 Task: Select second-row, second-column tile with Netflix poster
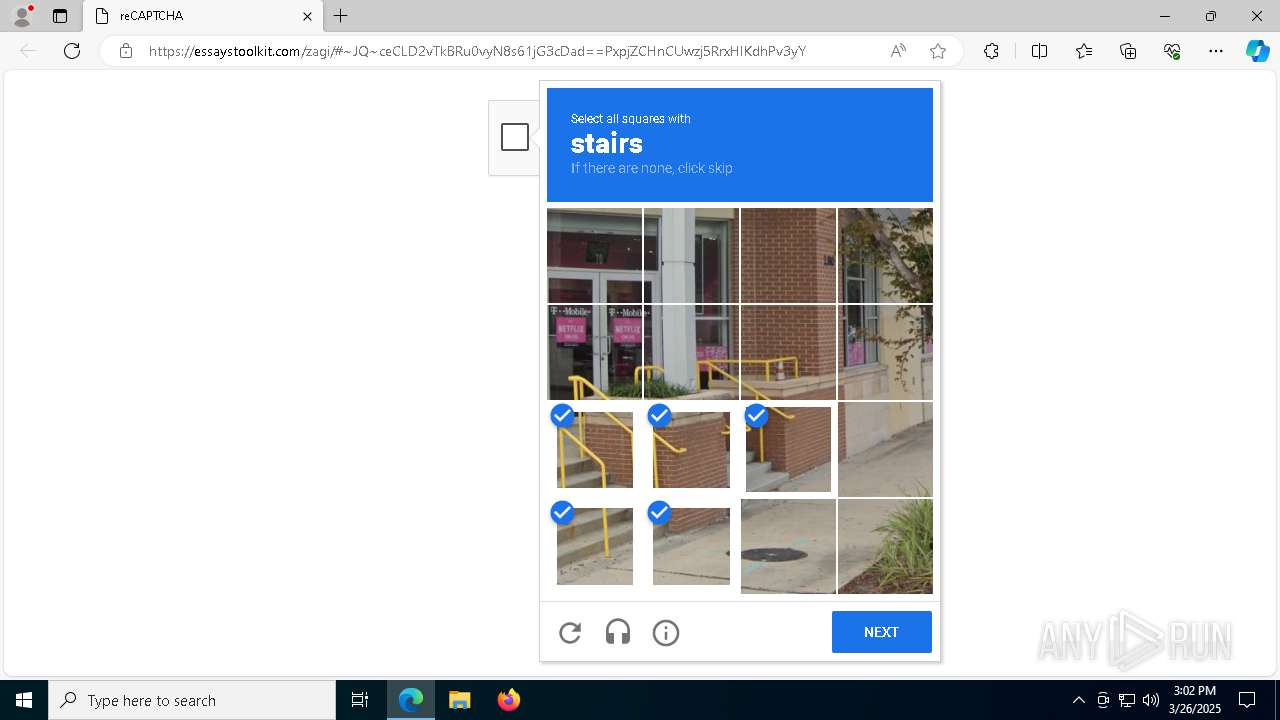pyautogui.click(x=691, y=352)
